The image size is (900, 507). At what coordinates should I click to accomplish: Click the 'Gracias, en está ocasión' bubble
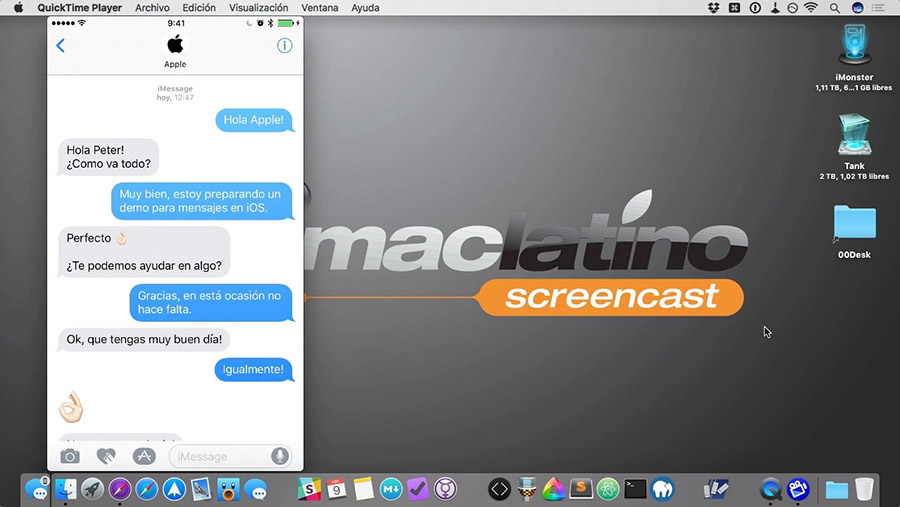point(211,303)
